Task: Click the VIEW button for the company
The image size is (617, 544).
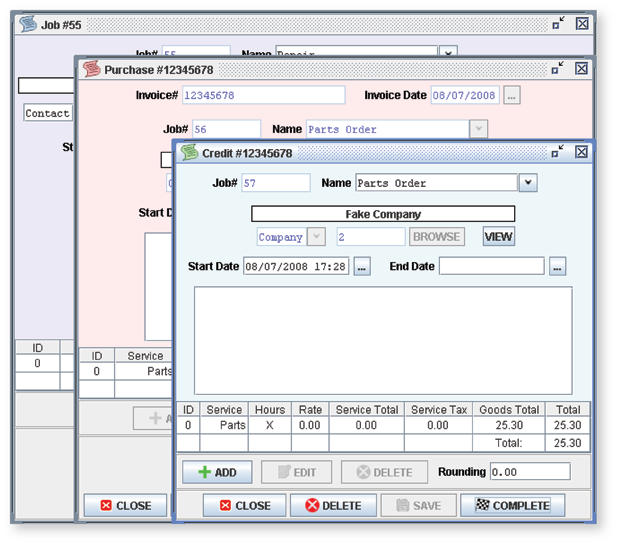Action: pyautogui.click(x=499, y=237)
